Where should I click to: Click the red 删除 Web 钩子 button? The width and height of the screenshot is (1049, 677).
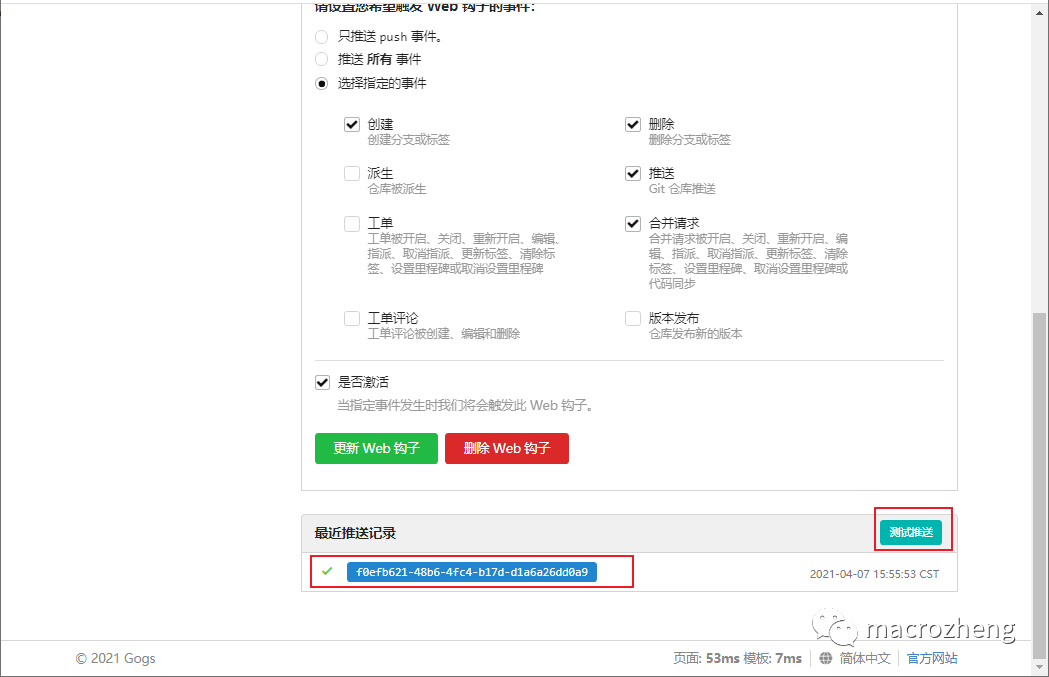coord(507,448)
